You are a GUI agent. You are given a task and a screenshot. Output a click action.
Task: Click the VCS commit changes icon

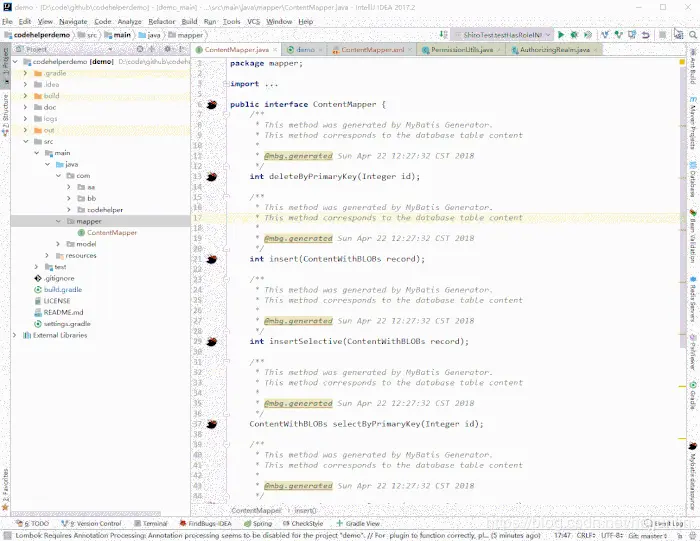tap(618, 35)
